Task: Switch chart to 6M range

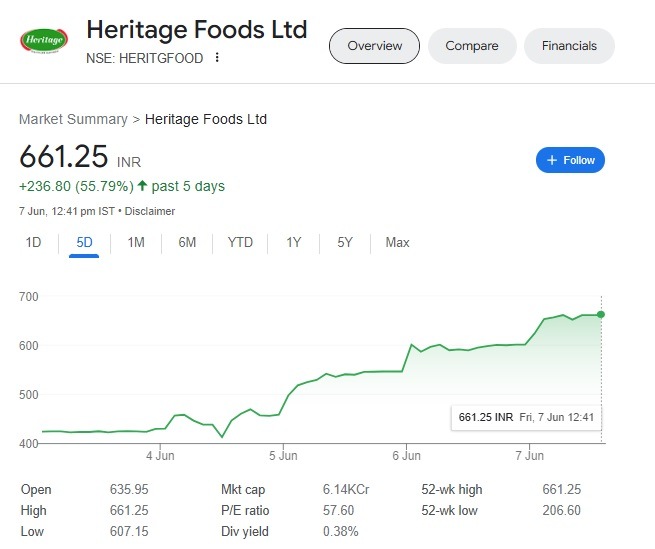Action: tap(187, 242)
